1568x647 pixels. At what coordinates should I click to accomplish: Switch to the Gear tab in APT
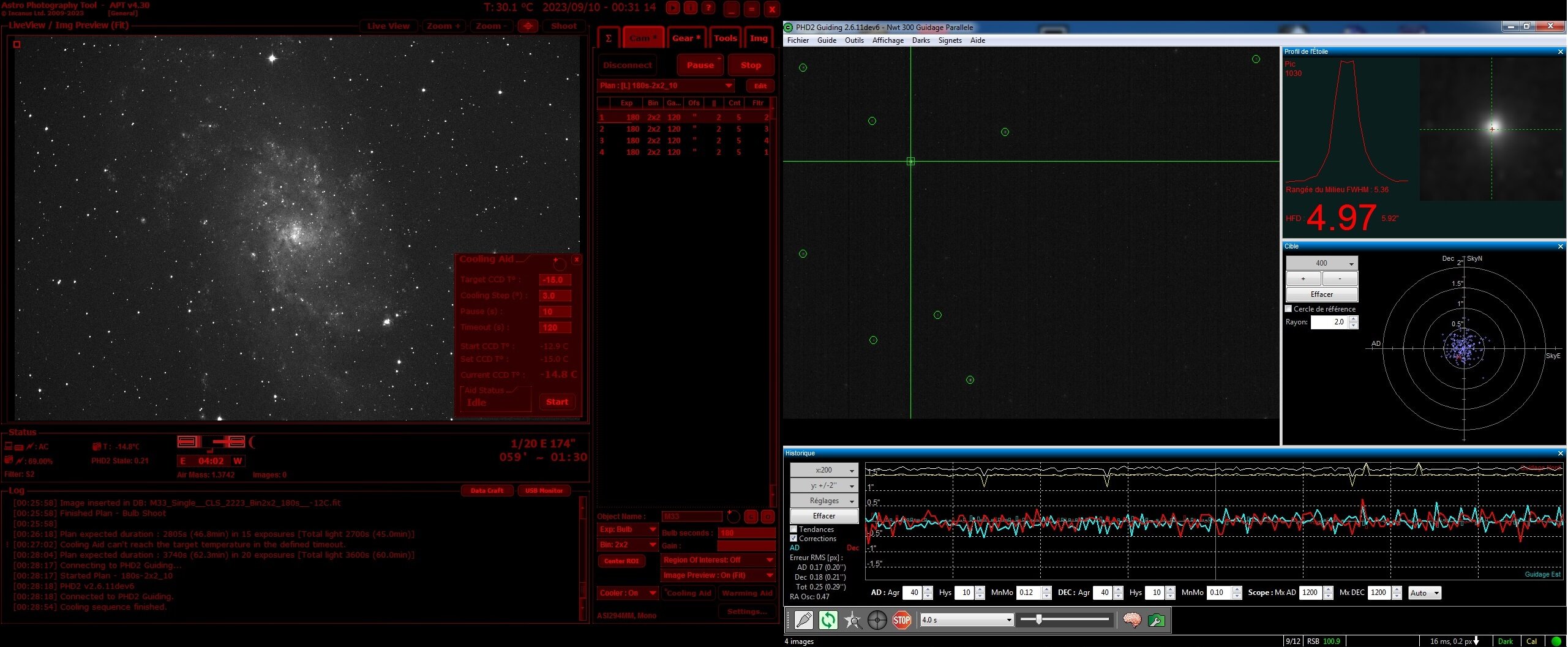tap(686, 38)
